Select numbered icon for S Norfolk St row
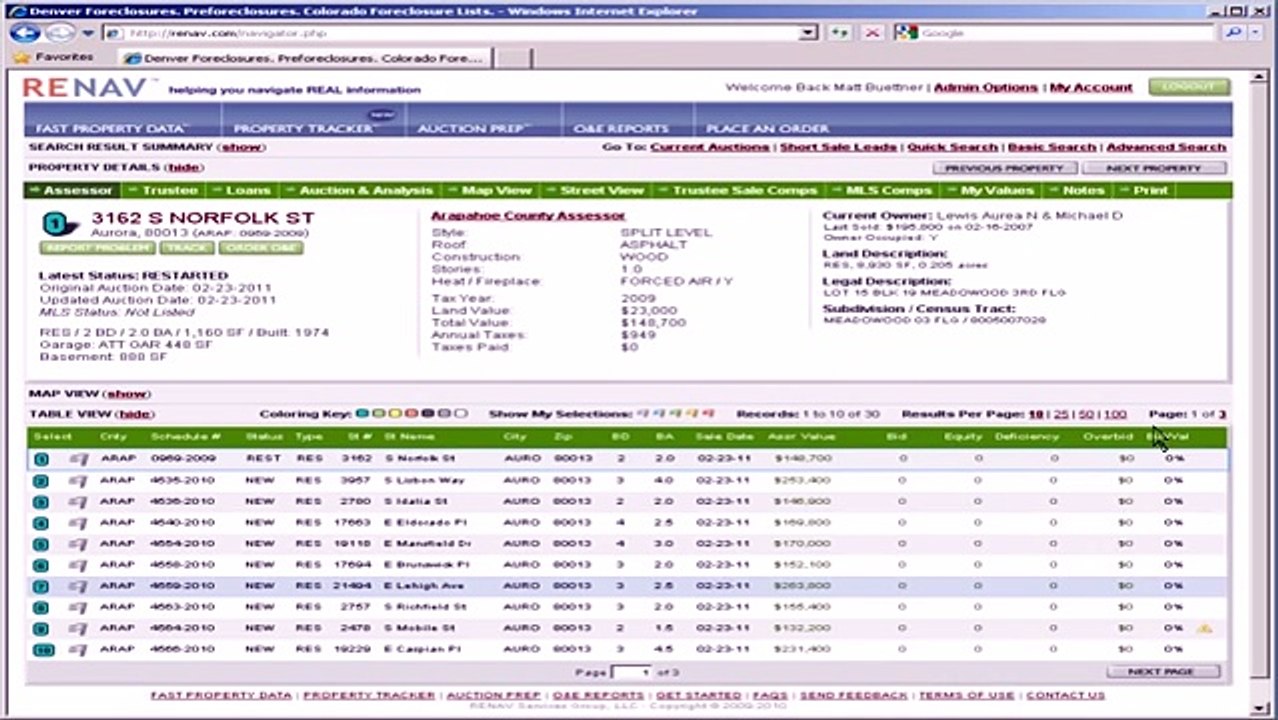 pyautogui.click(x=41, y=459)
